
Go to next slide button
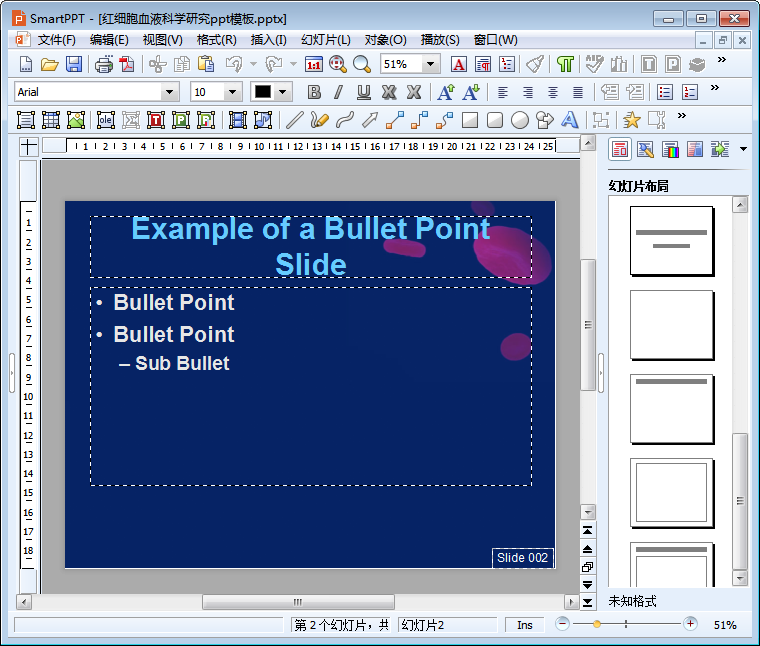(x=587, y=584)
